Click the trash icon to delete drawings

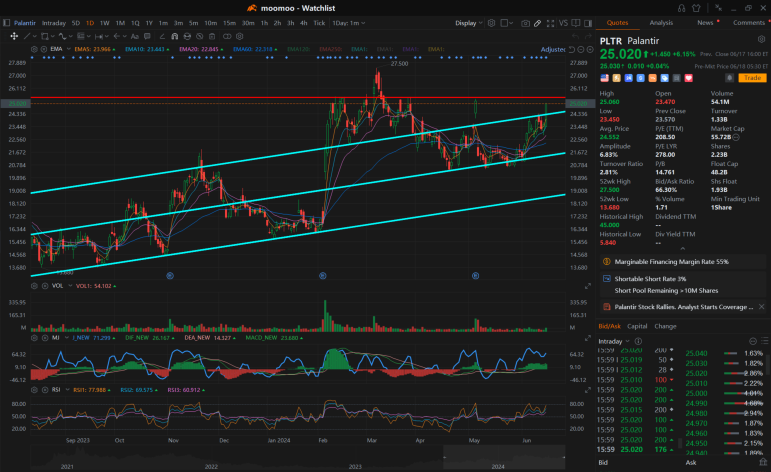(212, 36)
